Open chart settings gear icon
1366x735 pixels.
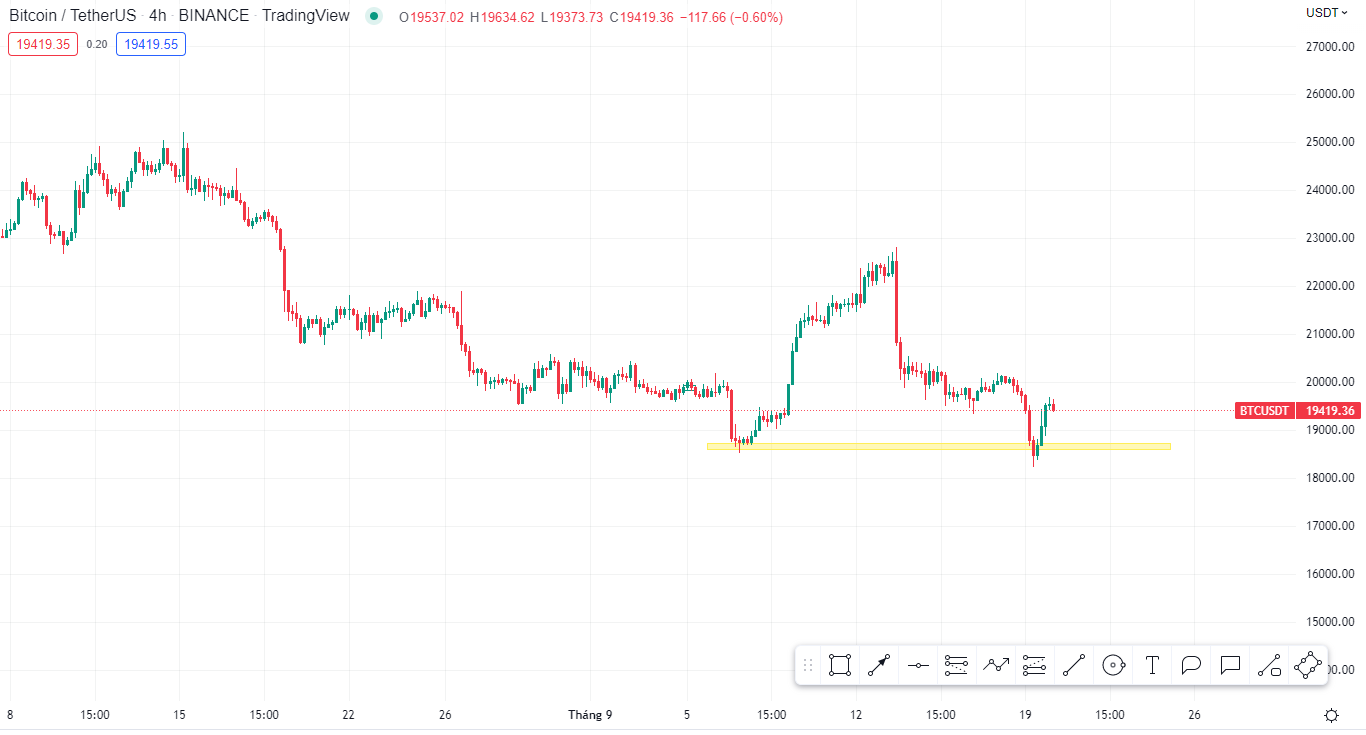1331,715
